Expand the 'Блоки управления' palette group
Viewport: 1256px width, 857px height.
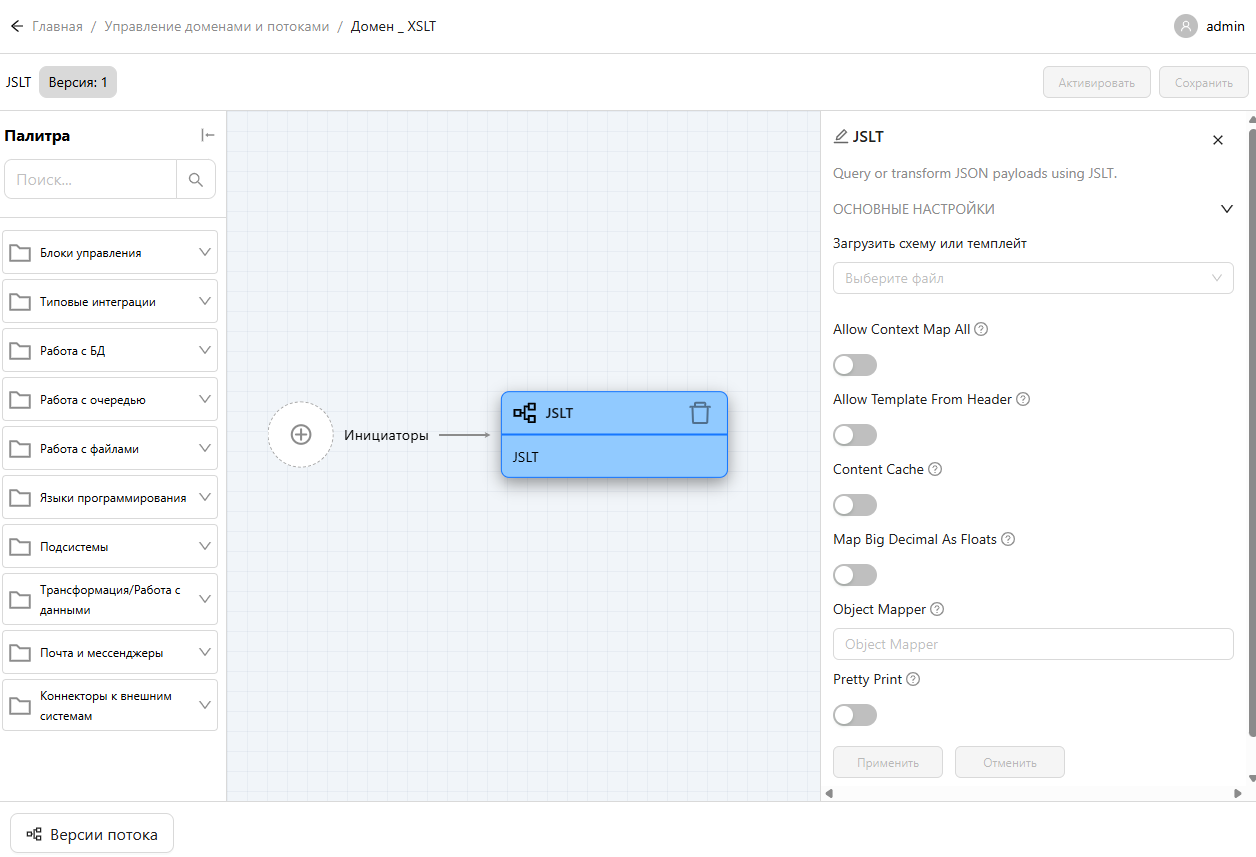point(110,253)
